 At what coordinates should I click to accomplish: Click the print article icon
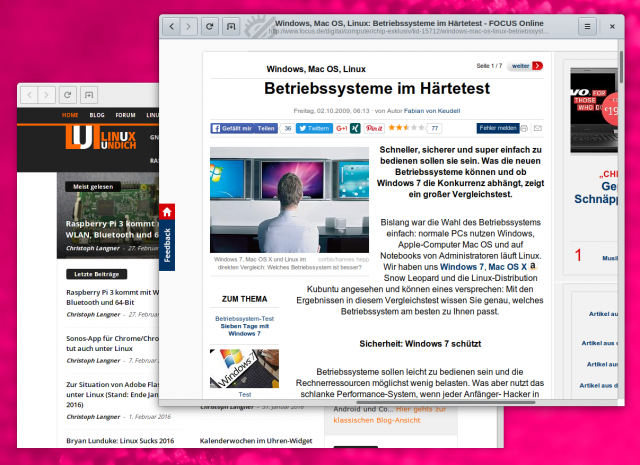(x=524, y=128)
